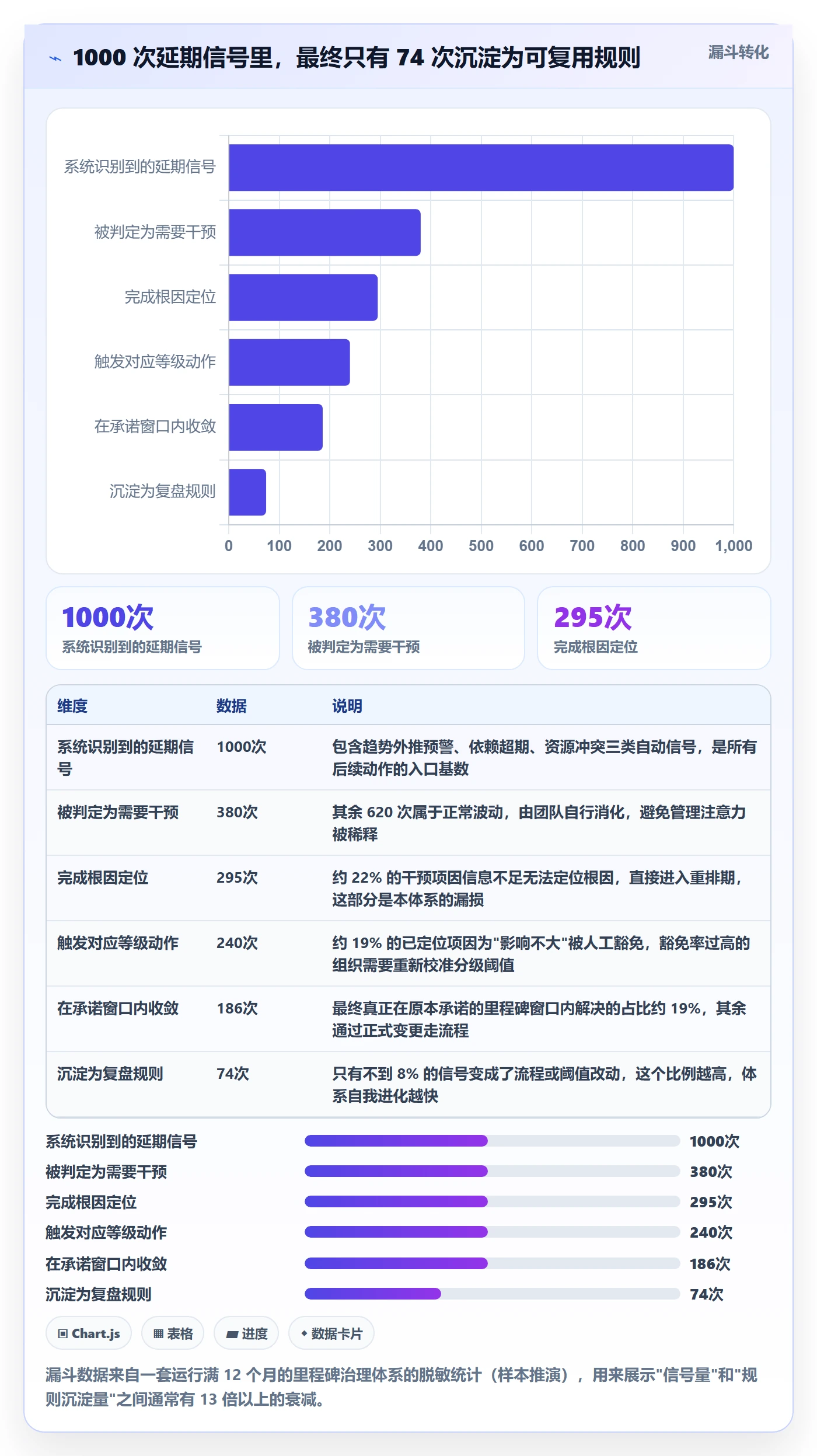
Task: Click table row label 完成根因定位
Action: [103, 877]
